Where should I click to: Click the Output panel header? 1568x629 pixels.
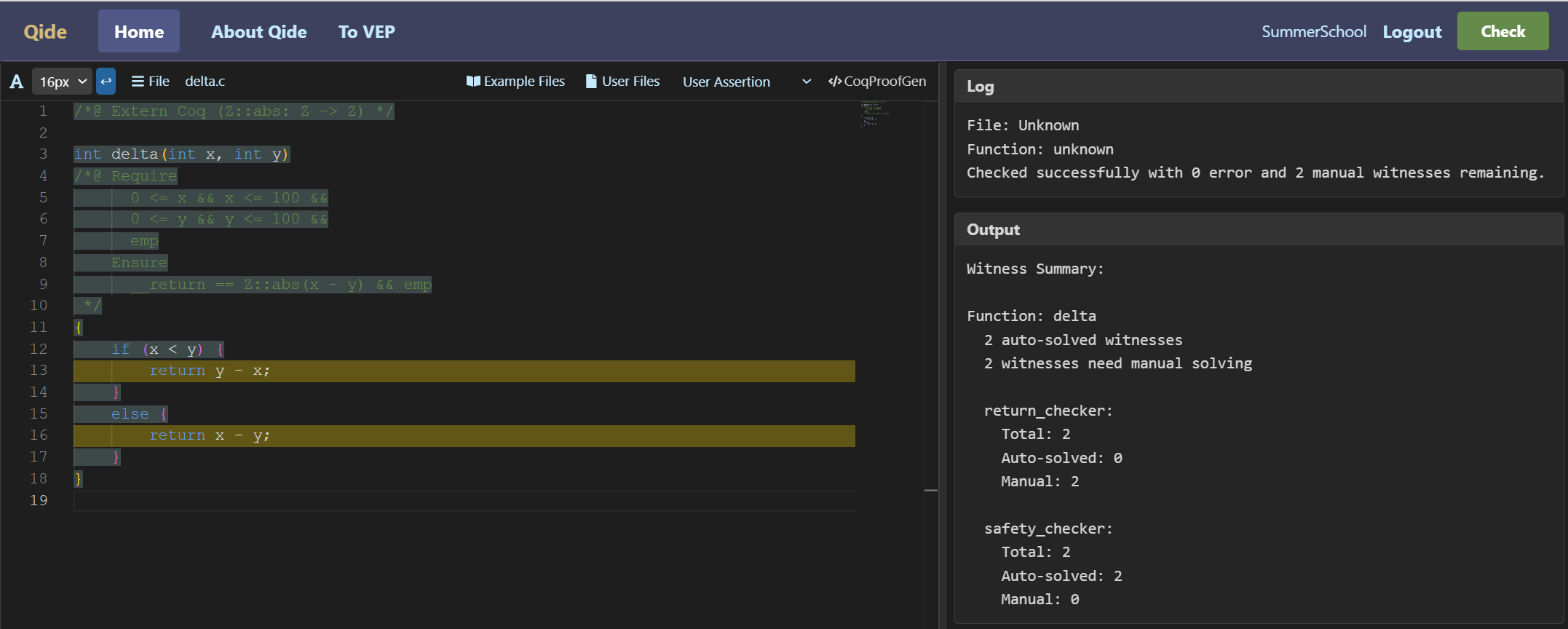pyautogui.click(x=1259, y=229)
